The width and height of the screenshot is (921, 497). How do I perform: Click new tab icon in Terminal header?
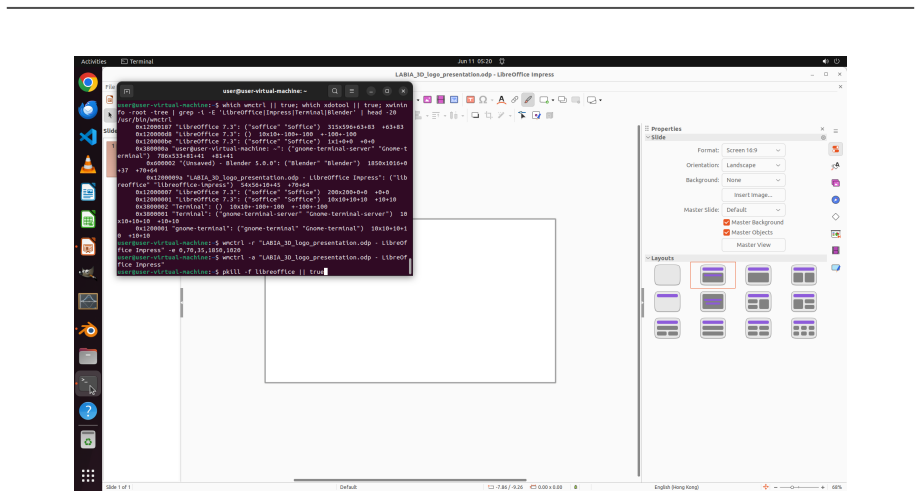(x=127, y=91)
